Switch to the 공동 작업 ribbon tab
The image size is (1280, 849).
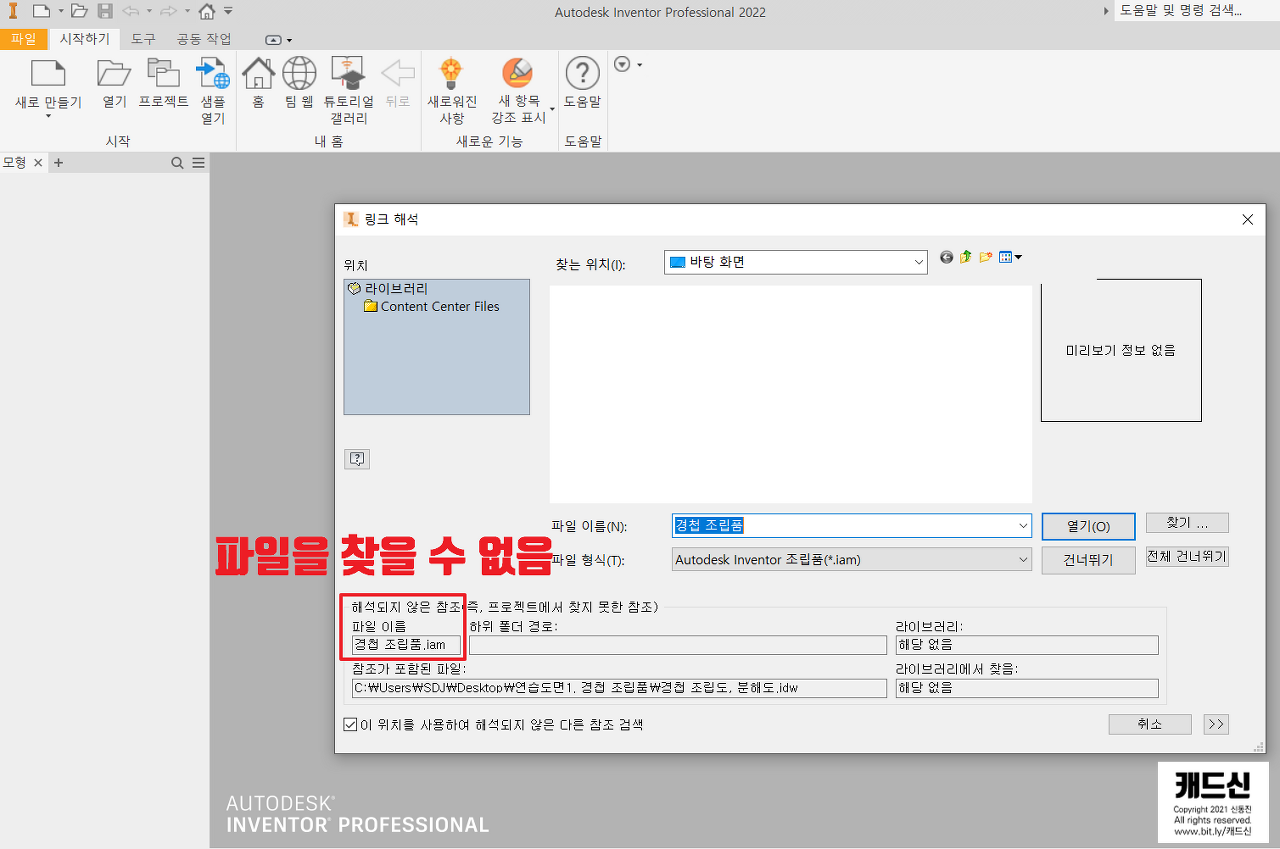pos(204,39)
